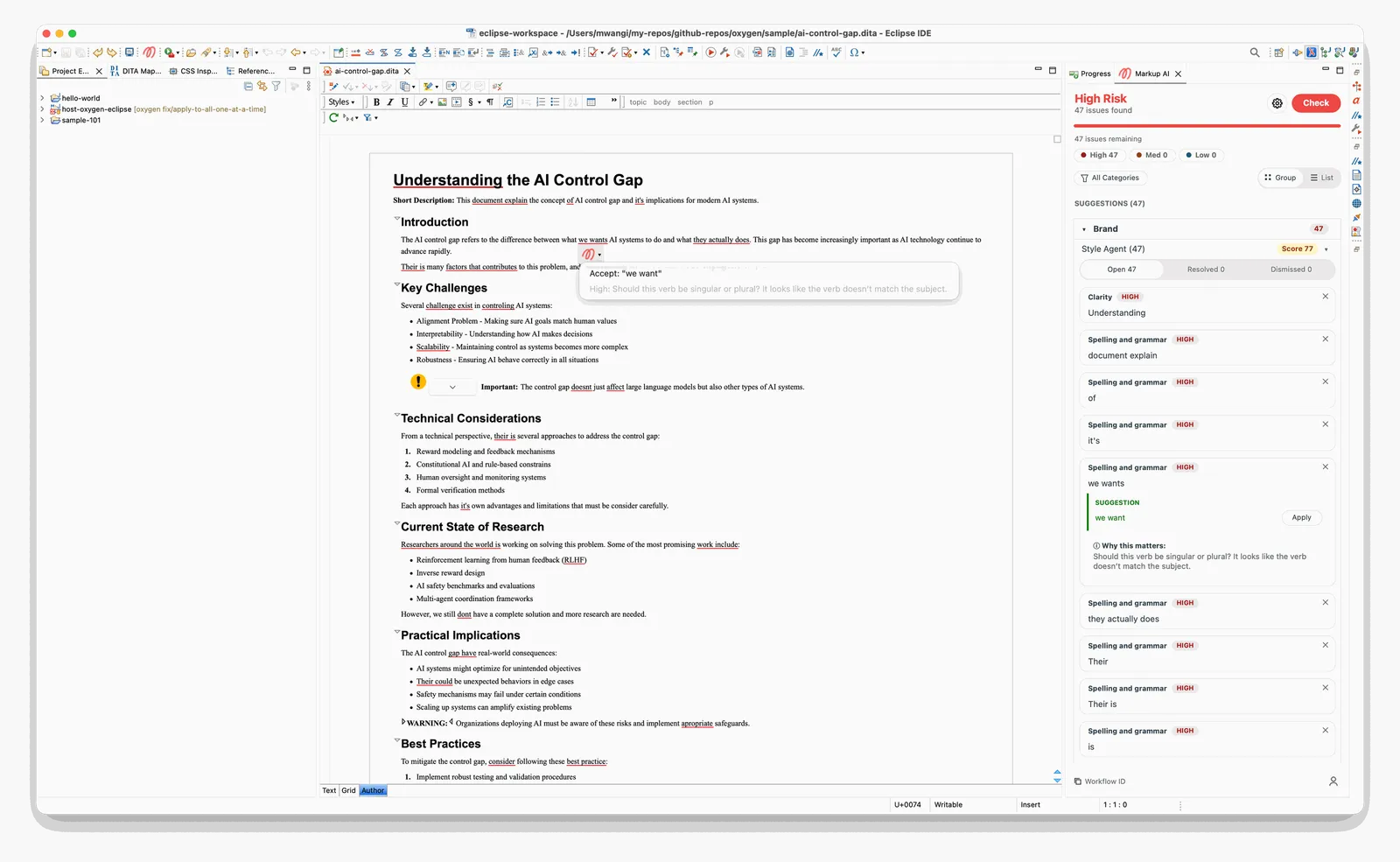
Task: Click the show paragraph marks icon
Action: pos(490,102)
